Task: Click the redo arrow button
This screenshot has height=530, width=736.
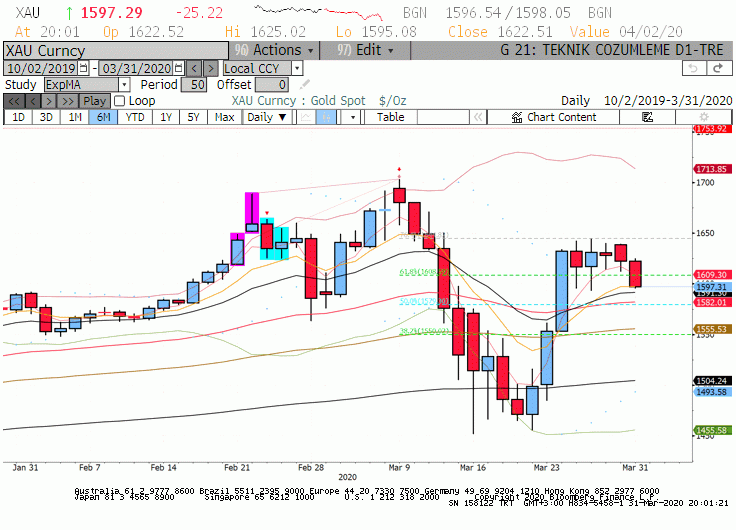Action: tap(719, 69)
